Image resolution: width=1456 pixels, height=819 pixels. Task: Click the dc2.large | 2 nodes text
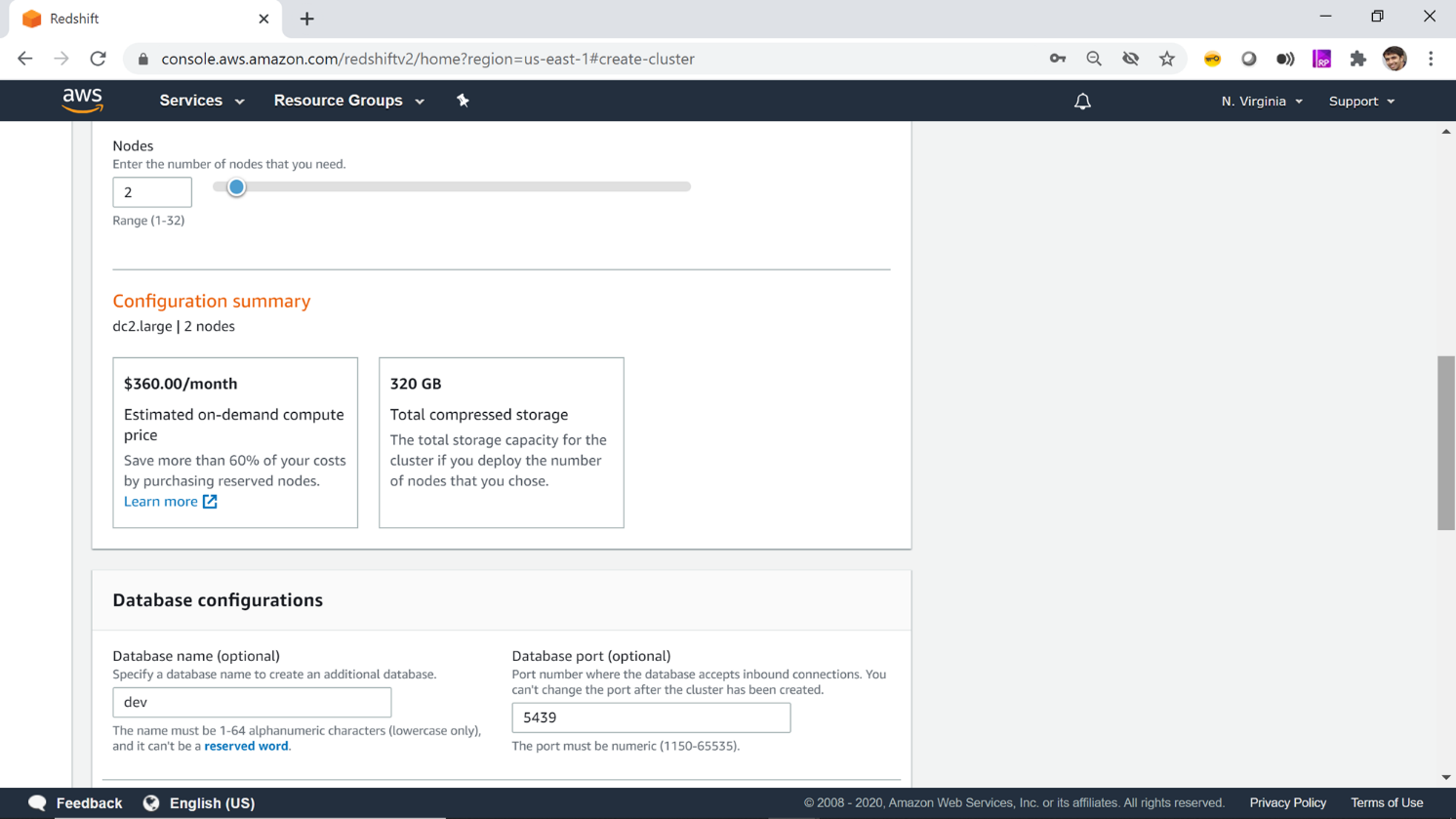click(x=174, y=326)
